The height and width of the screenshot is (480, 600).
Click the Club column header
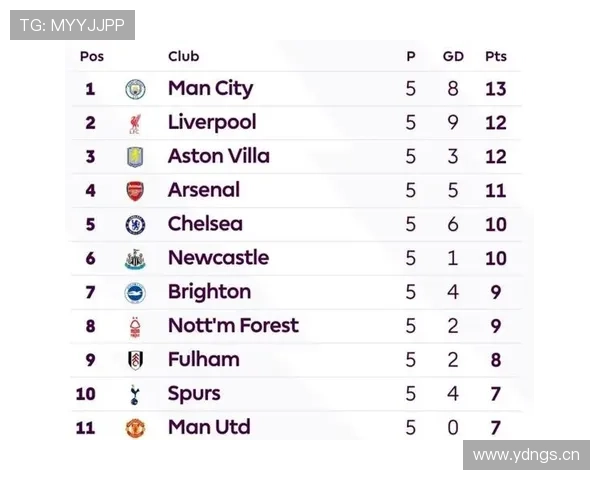click(183, 57)
